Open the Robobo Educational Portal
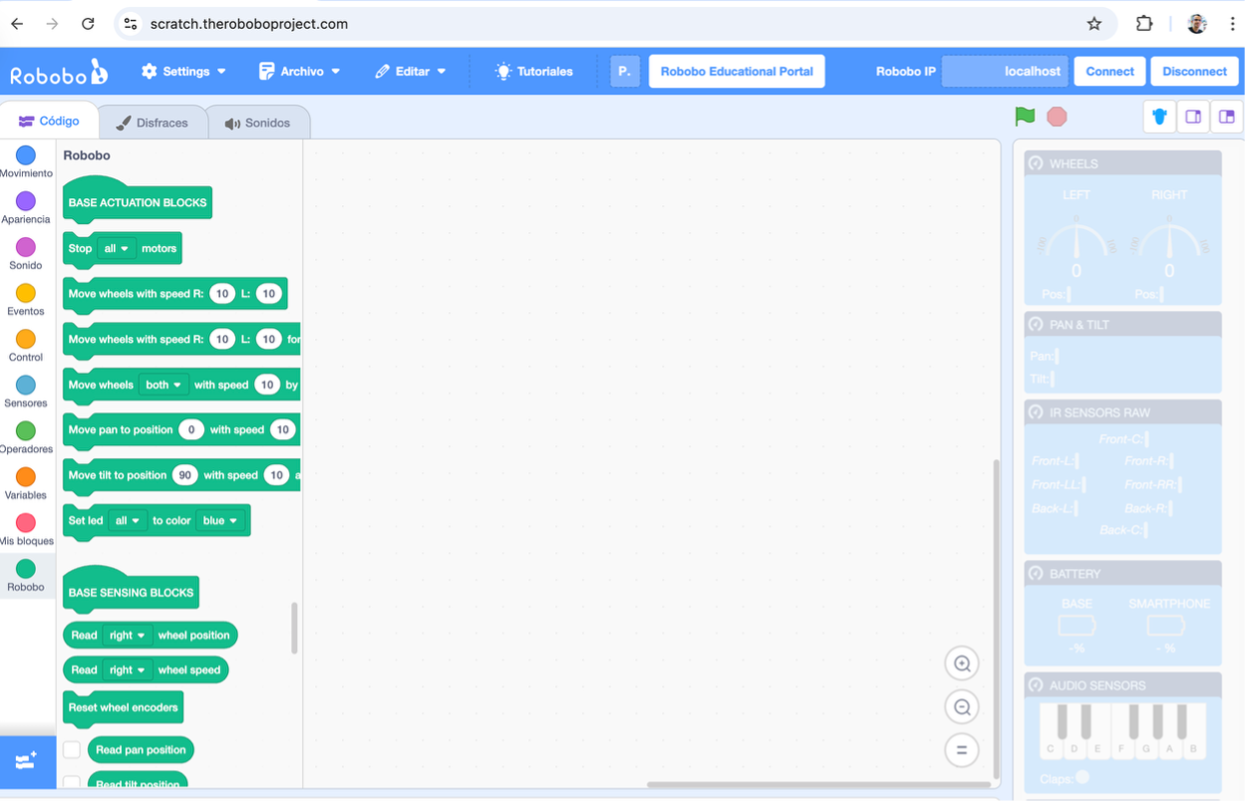1249x803 pixels. click(x=736, y=72)
